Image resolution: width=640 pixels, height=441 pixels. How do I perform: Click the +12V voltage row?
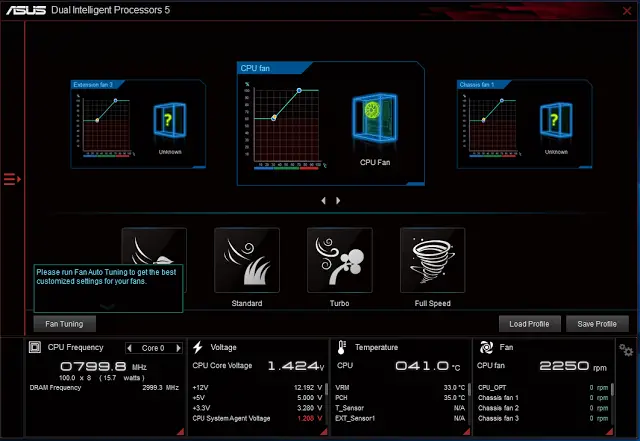point(257,388)
